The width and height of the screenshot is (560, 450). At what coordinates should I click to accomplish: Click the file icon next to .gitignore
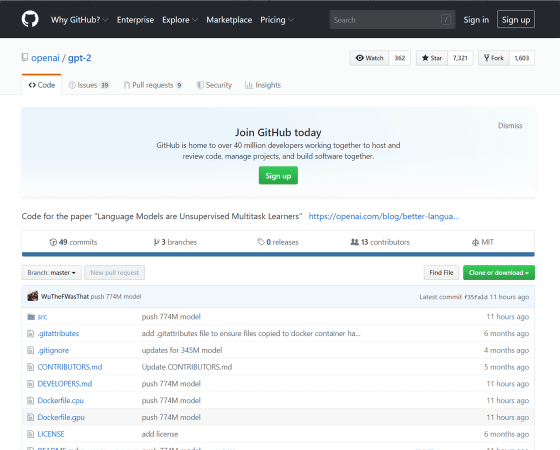(x=31, y=350)
